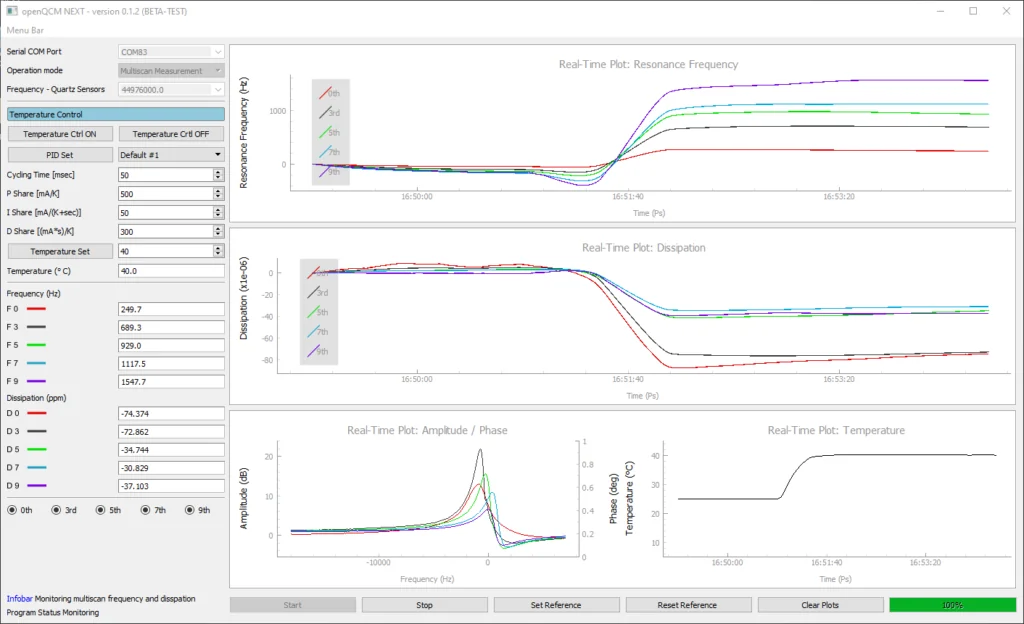Click the Temperature Set button
This screenshot has height=624, width=1024.
coord(60,251)
